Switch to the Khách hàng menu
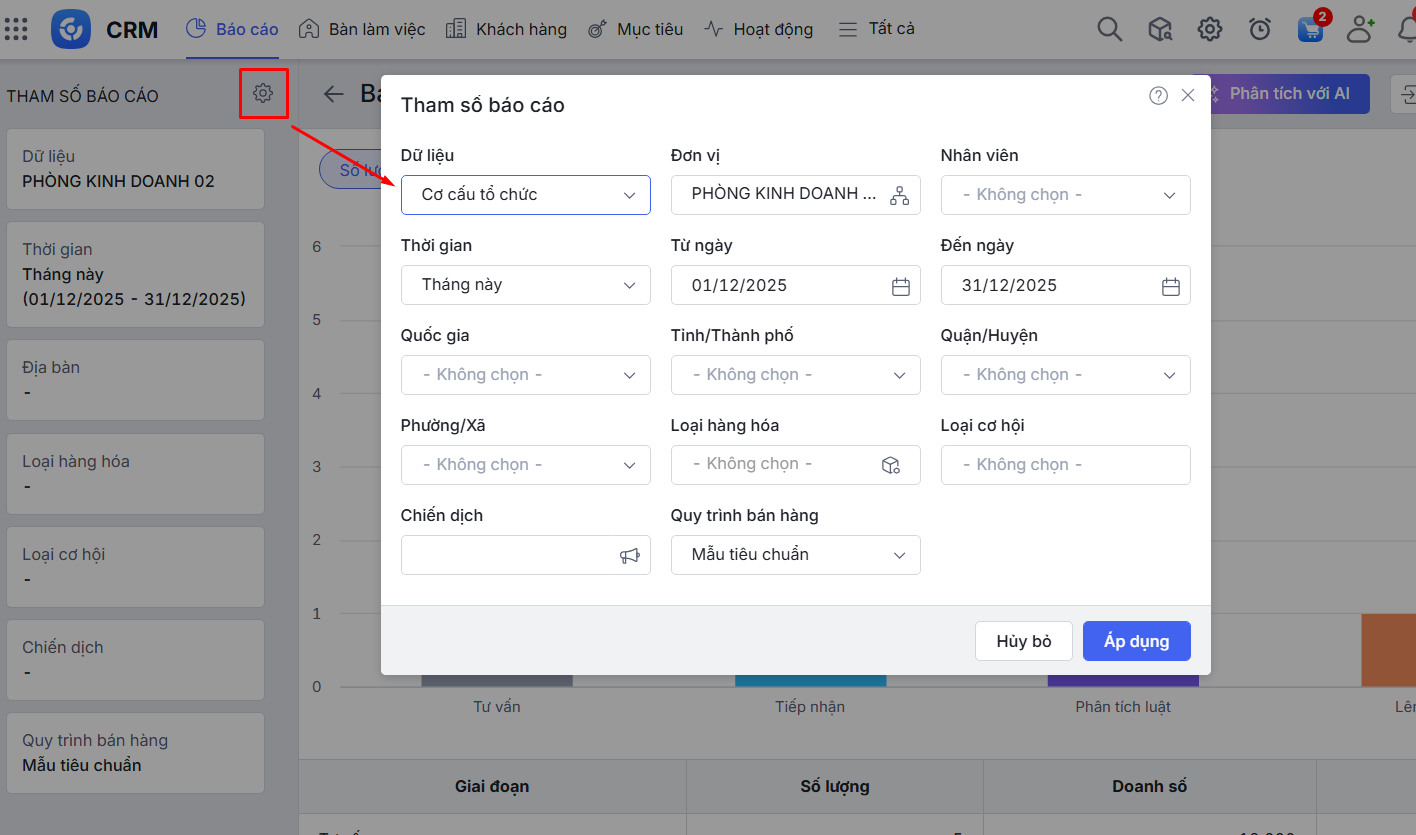Screen dimensions: 1416x835 click(x=506, y=29)
